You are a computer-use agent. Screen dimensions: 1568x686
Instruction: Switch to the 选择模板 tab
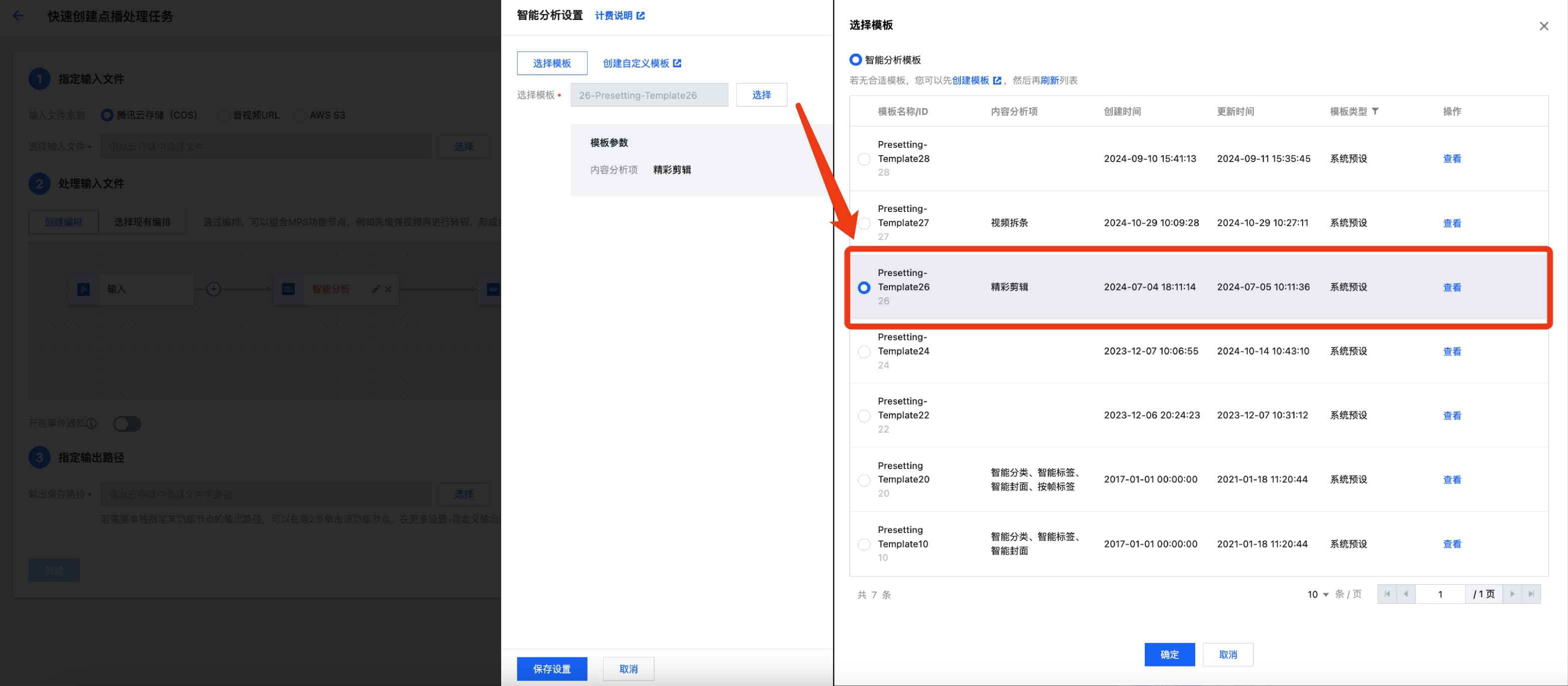point(552,63)
